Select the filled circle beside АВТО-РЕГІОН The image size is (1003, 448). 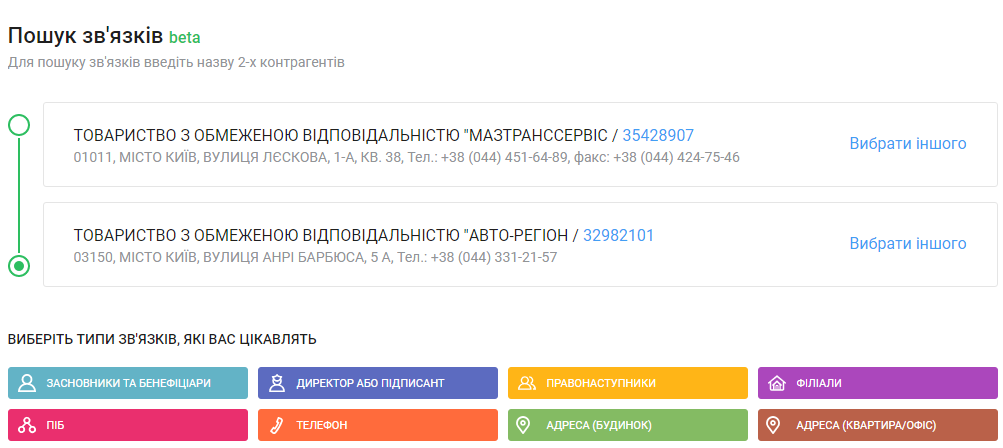pyautogui.click(x=19, y=266)
